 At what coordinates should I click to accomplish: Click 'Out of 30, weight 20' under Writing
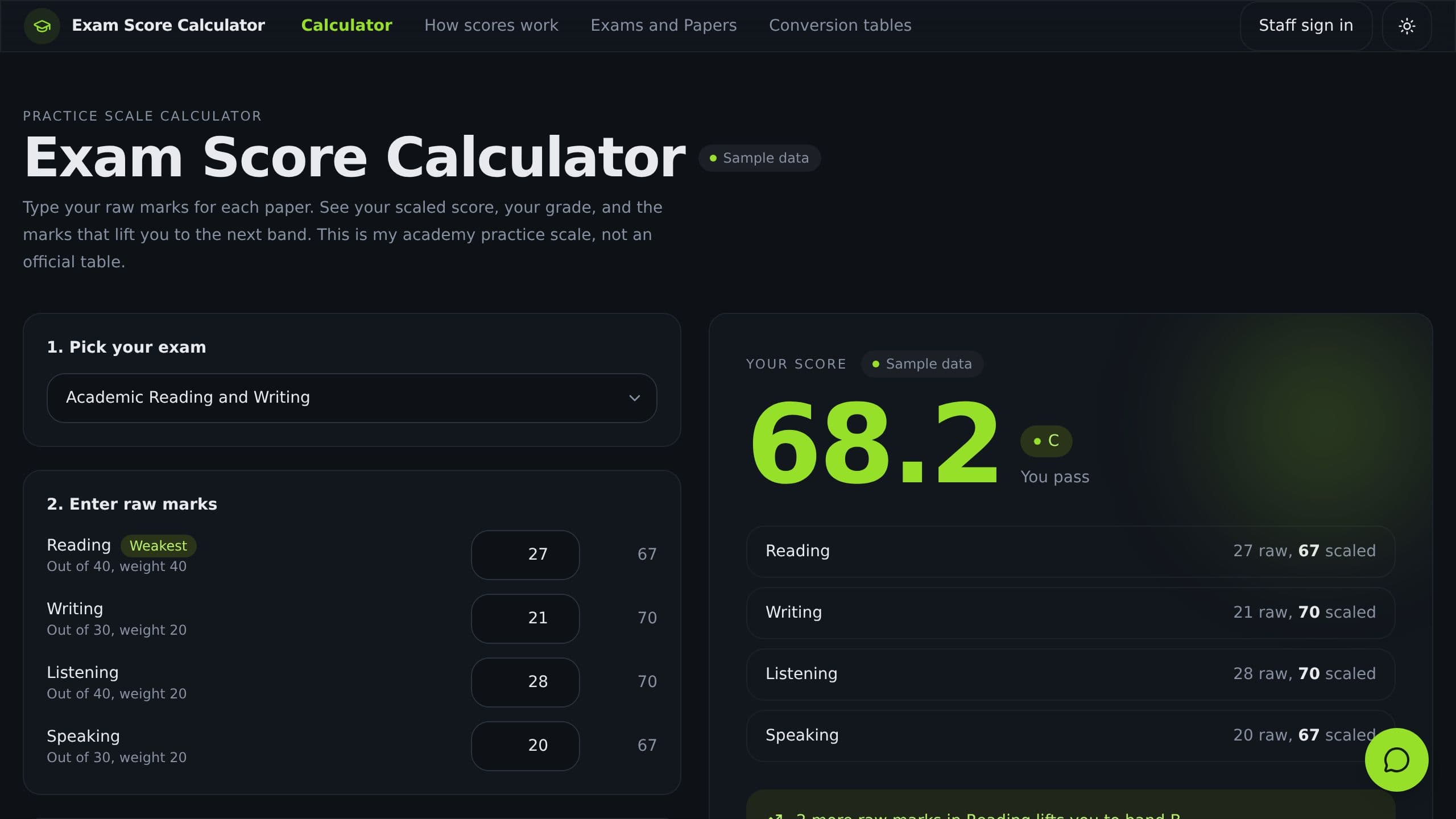[117, 630]
